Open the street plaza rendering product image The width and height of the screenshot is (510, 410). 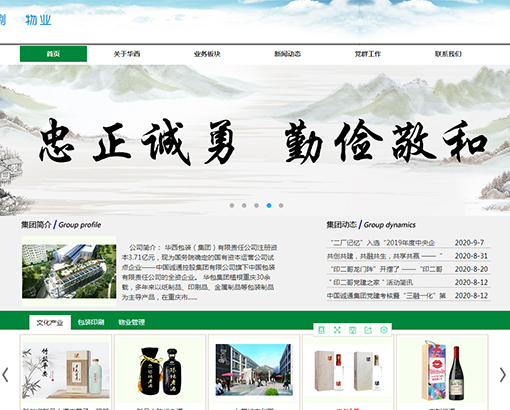pos(254,370)
